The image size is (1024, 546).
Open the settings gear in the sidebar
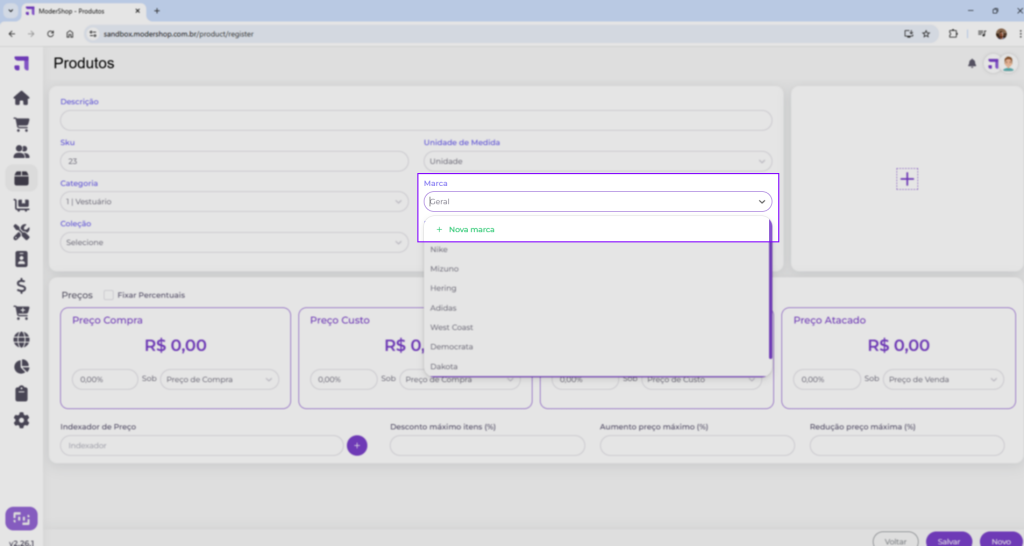click(21, 420)
